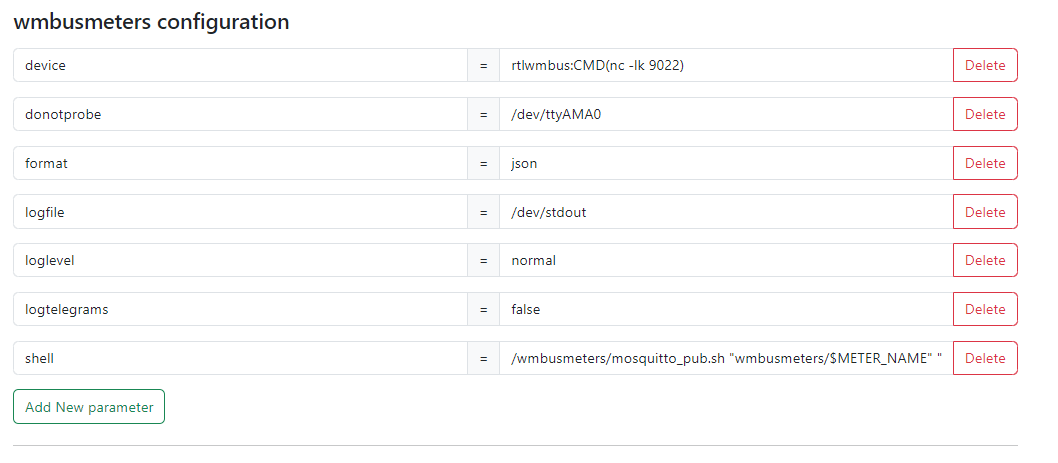Focus the loglevel normal value field
Viewport: 1058px width, 463px height.
tap(726, 260)
